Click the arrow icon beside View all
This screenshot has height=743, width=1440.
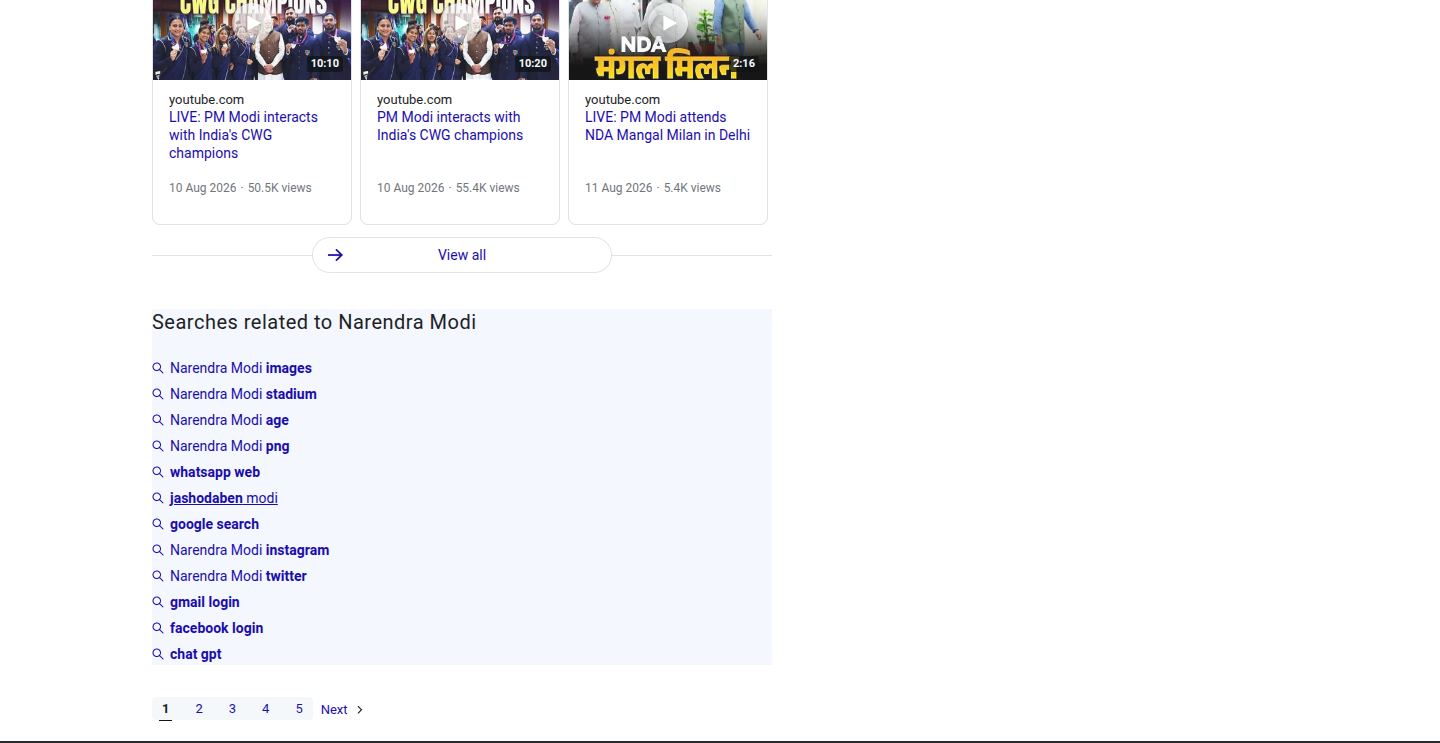pos(335,255)
